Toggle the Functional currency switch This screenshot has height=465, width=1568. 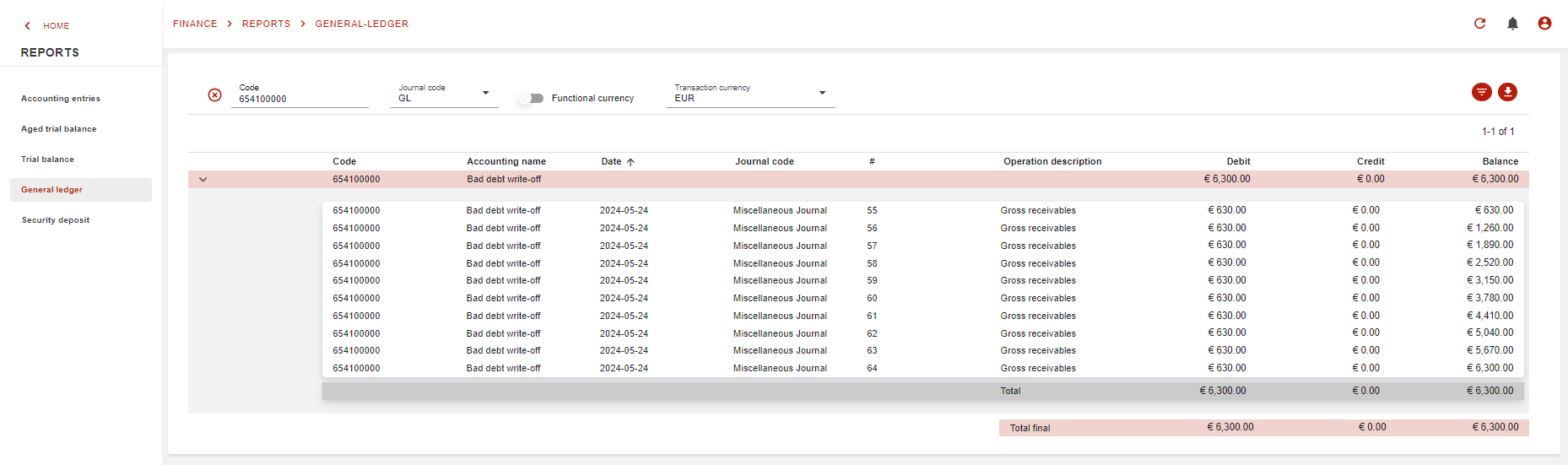click(532, 98)
